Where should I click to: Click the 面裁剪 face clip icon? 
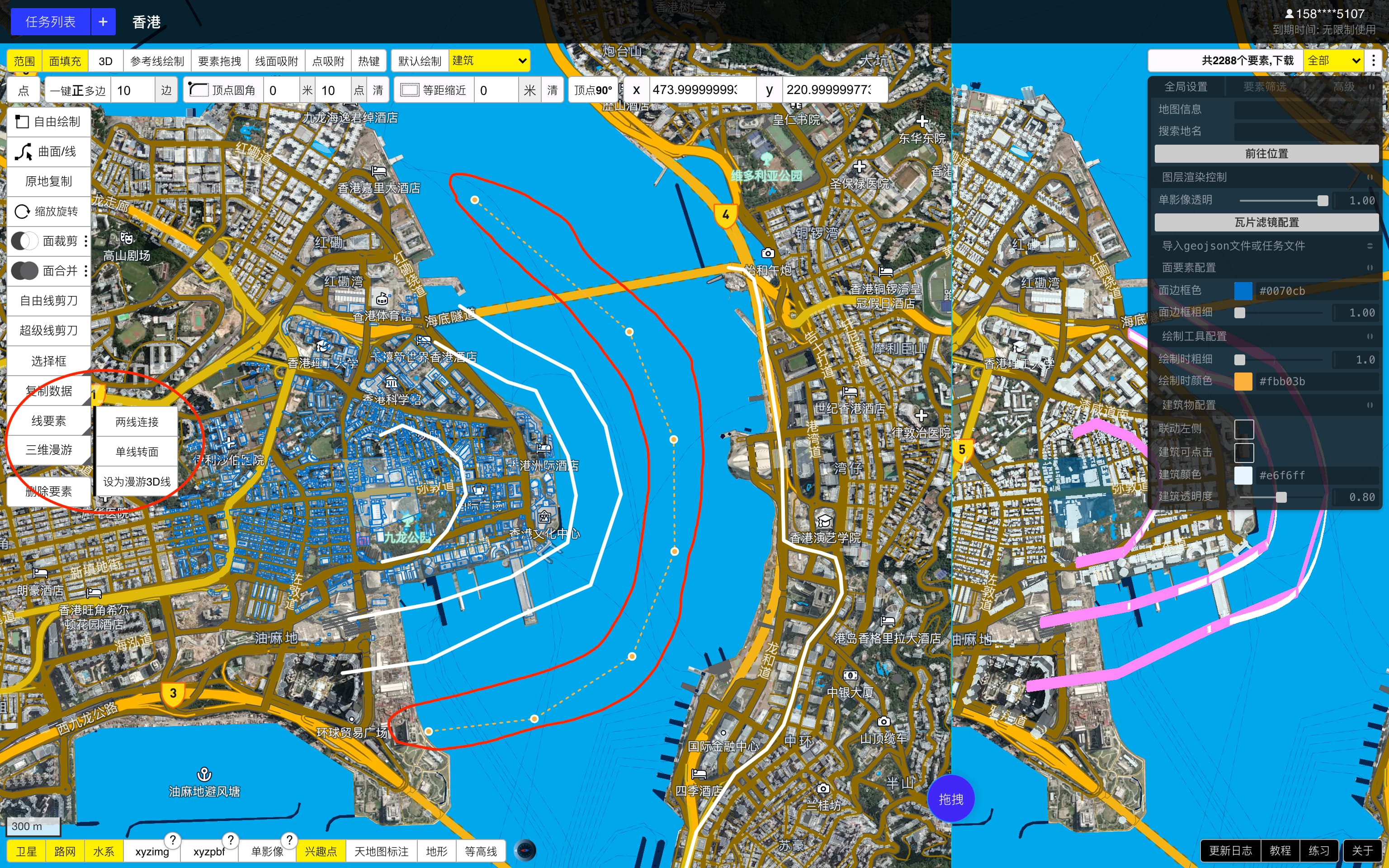click(25, 241)
